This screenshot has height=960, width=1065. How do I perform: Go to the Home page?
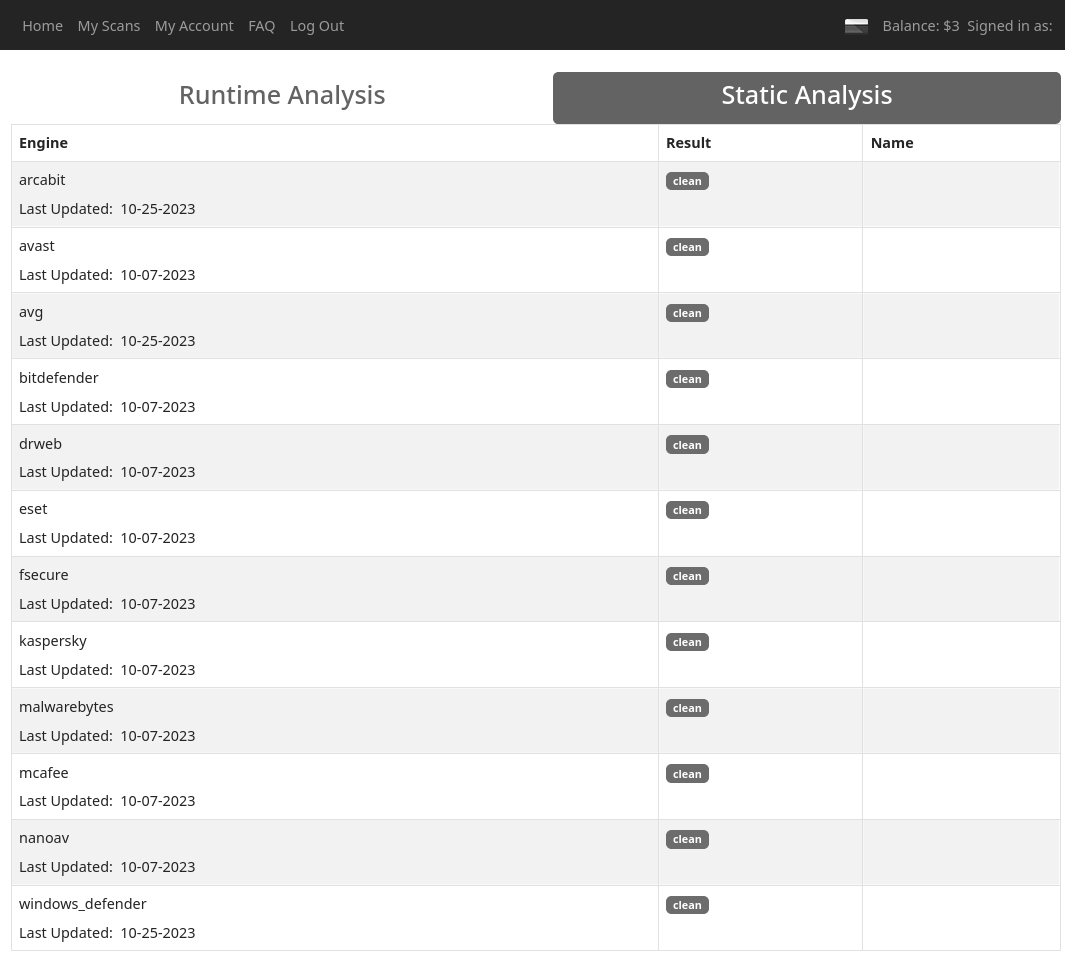pyautogui.click(x=42, y=26)
